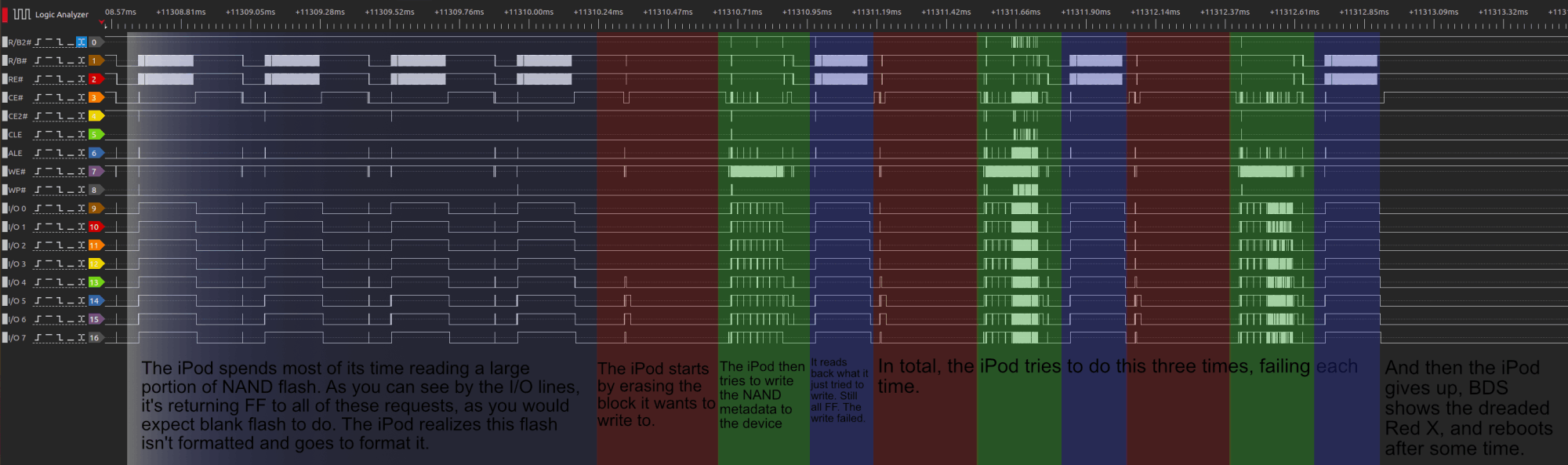The width and height of the screenshot is (1568, 465).
Task: Set rising edge trigger on I/O 5 channel
Action: pos(38,300)
